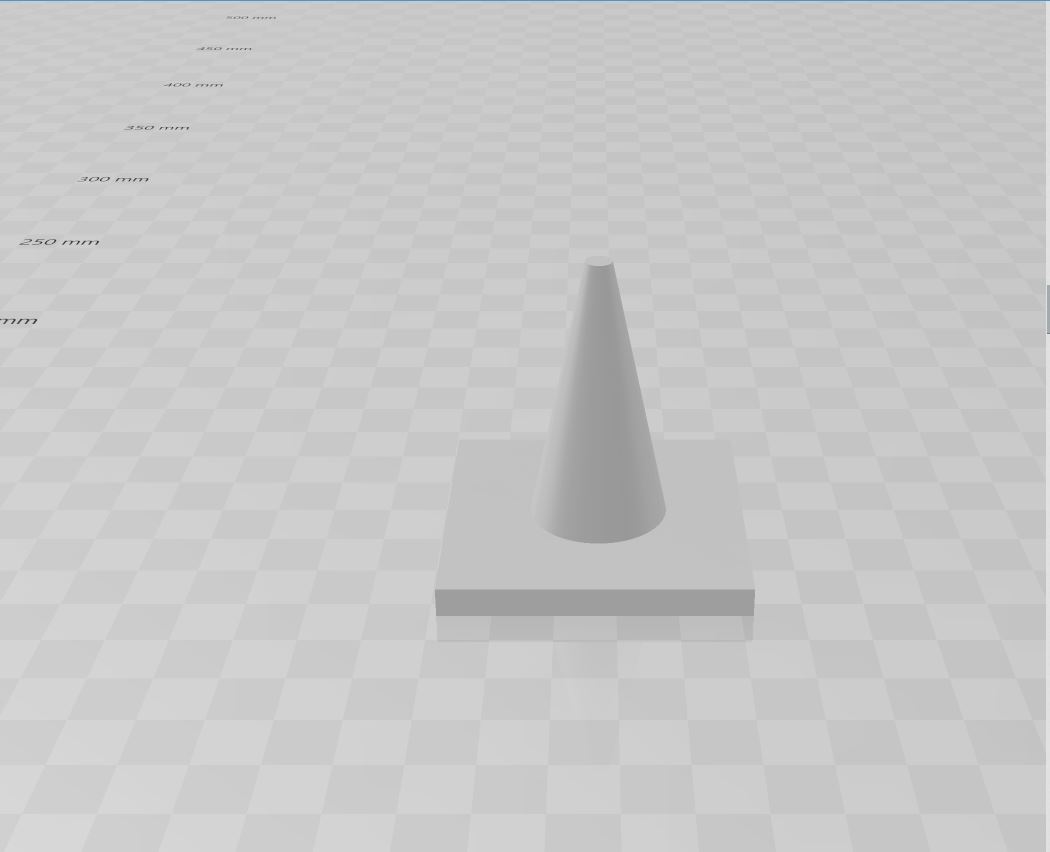Click the 400 mm ruler label
The image size is (1050, 852).
(x=193, y=83)
